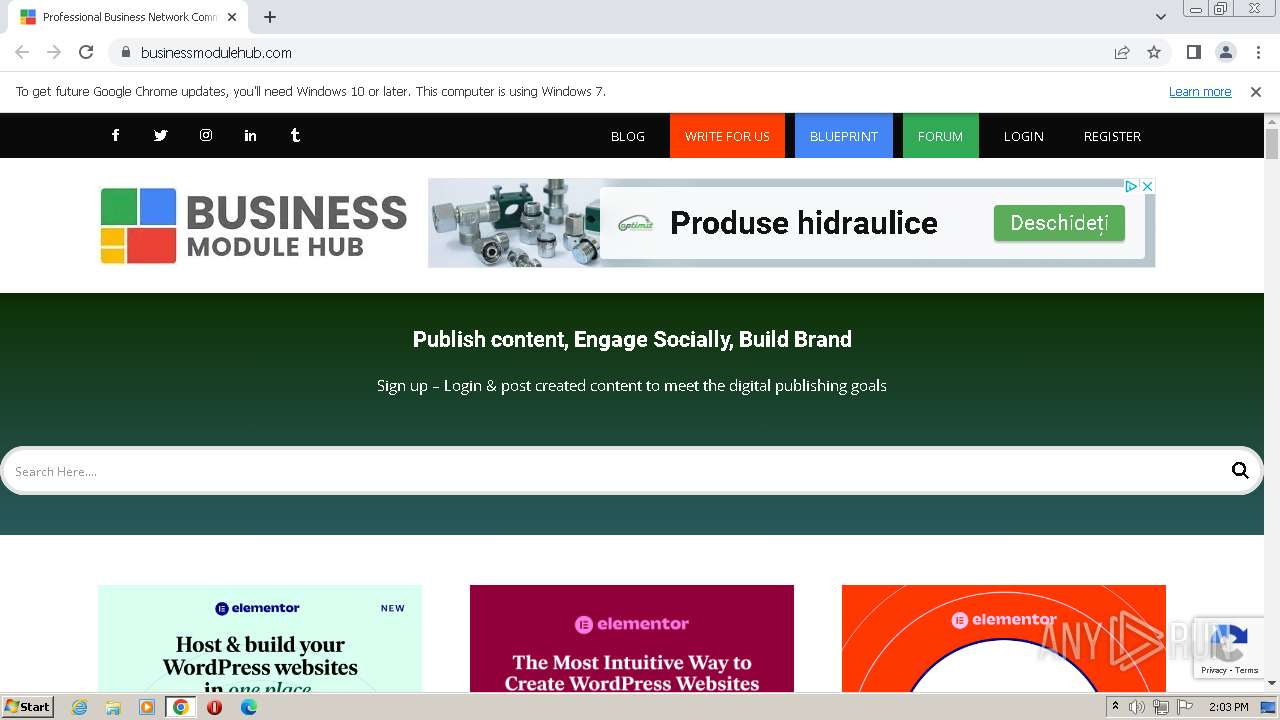Open the Most Intuitive Way Elementor ad
This screenshot has width=1280, height=720.
[x=632, y=639]
